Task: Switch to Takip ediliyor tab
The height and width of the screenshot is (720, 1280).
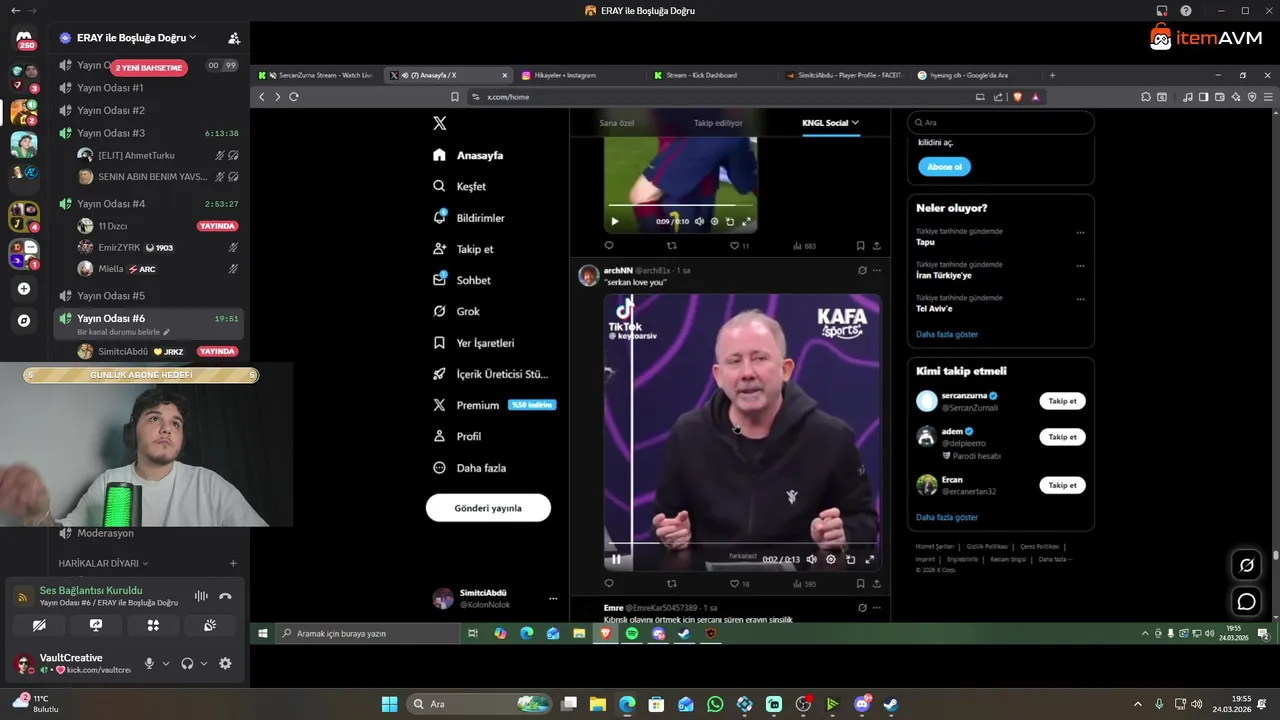Action: [x=718, y=123]
